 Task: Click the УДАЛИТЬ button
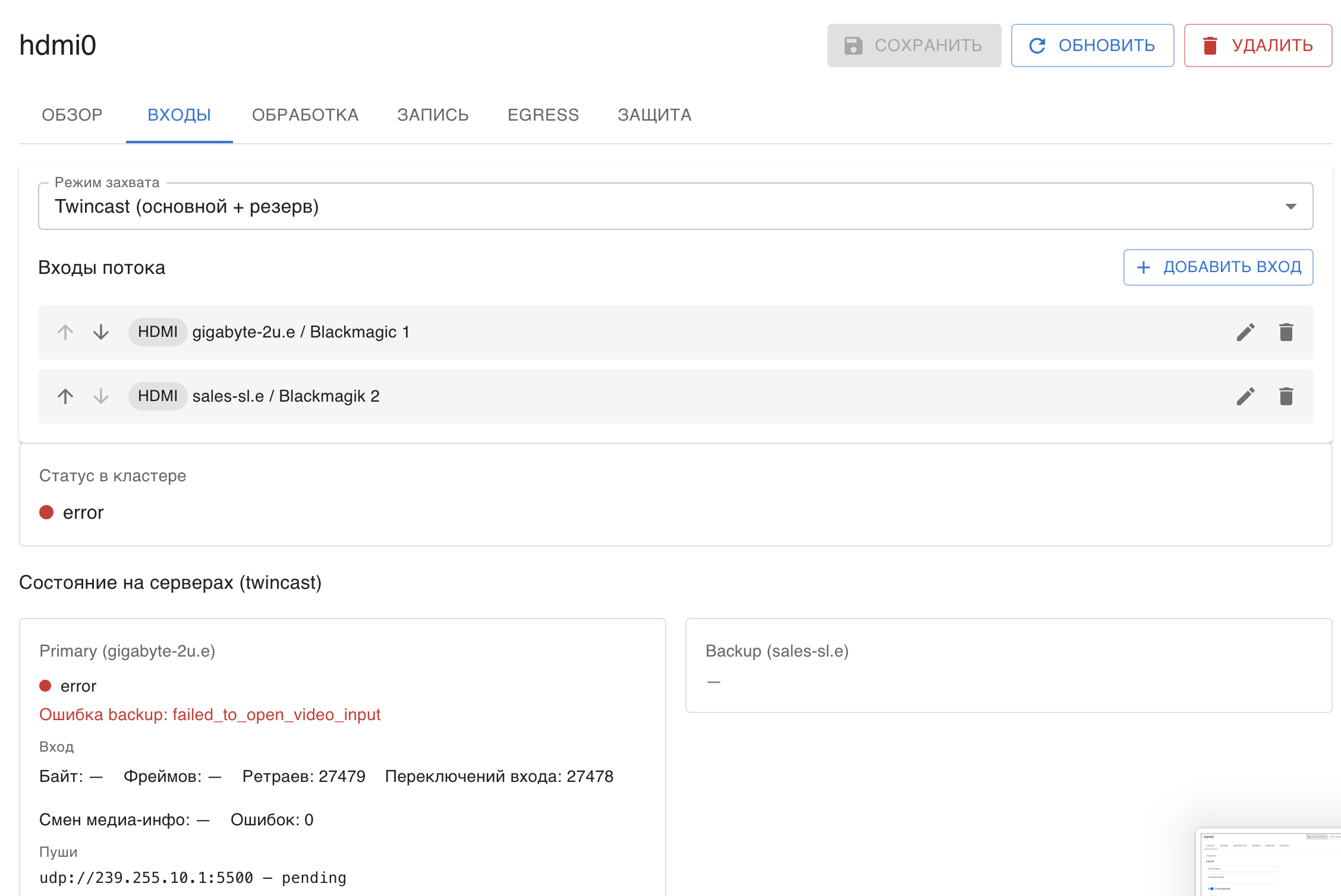point(1257,45)
